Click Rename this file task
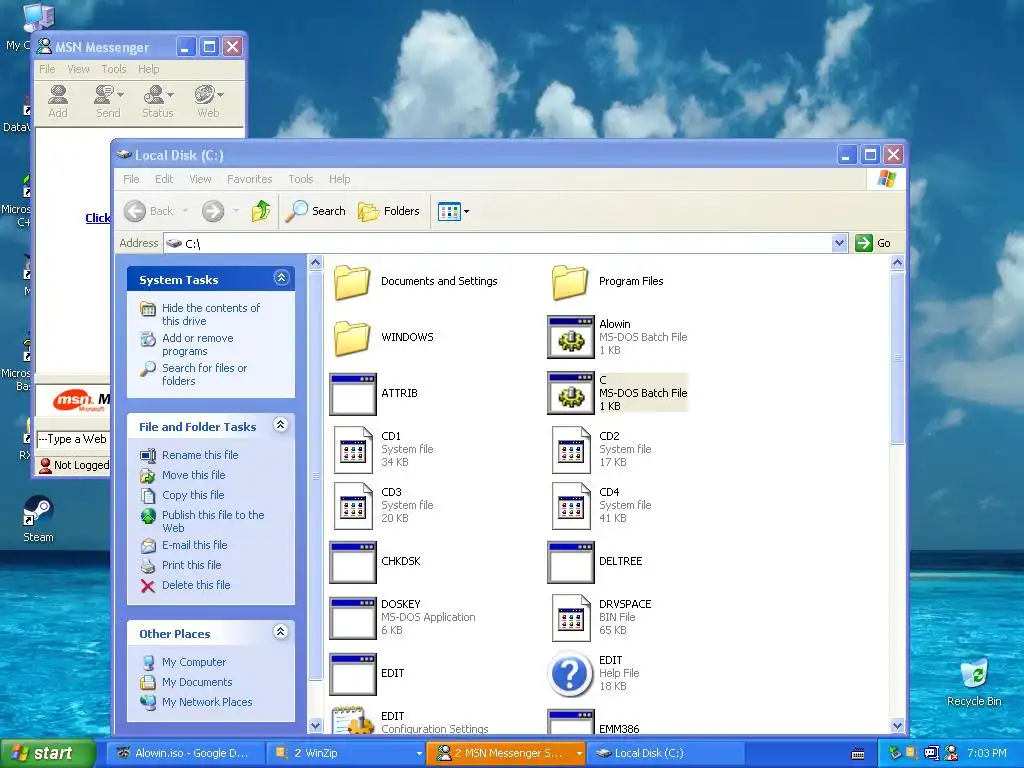 [200, 455]
